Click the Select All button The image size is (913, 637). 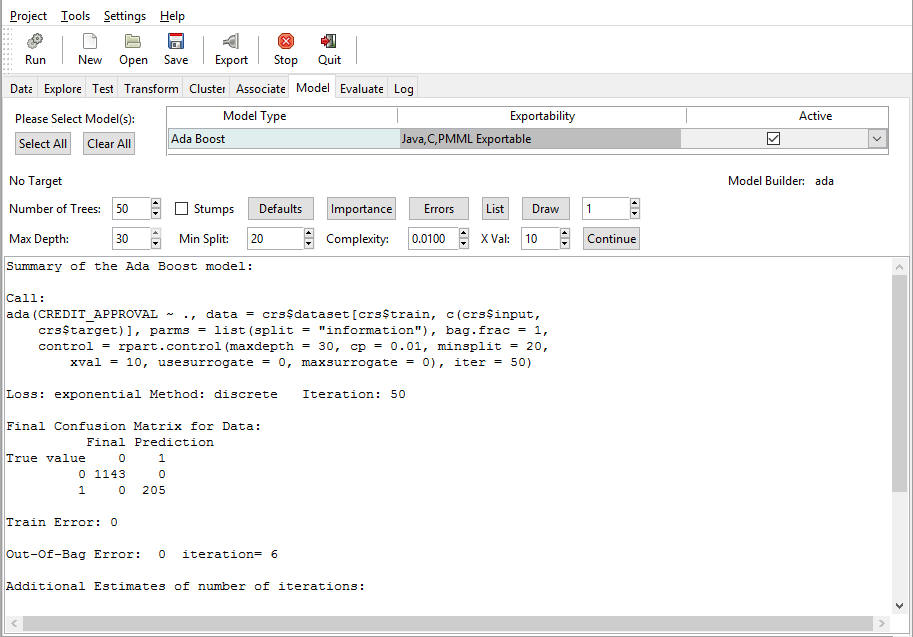coord(43,144)
